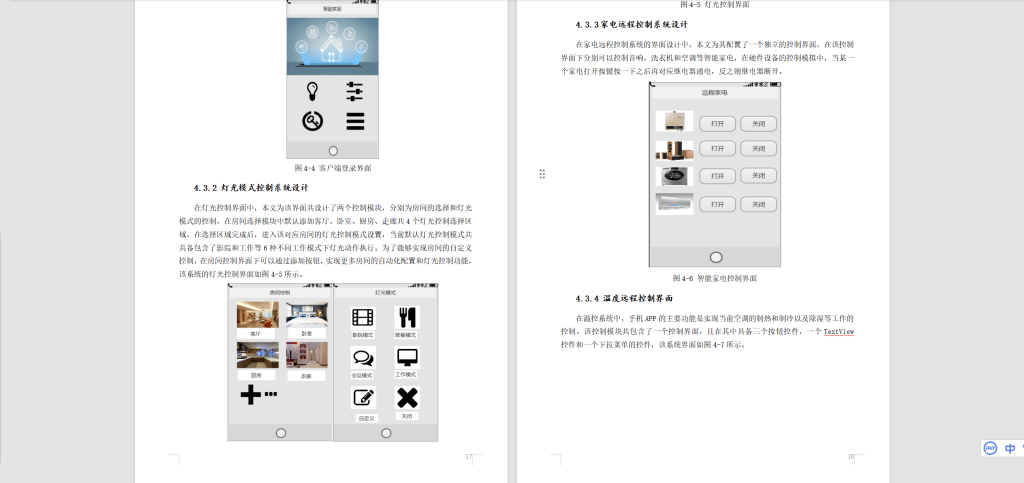
Task: Click the 灯光模式 mockup title bar
Action: (x=385, y=293)
